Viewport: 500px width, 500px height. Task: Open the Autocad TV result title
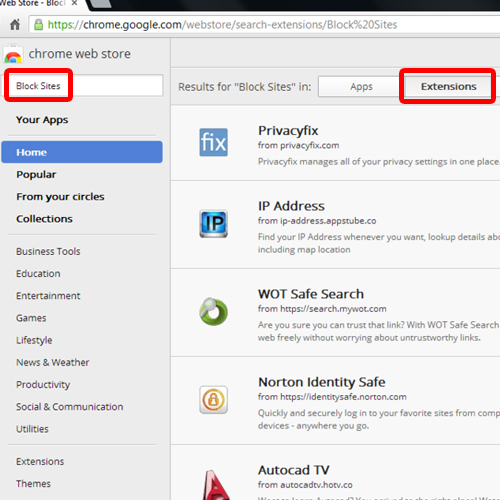coord(294,470)
